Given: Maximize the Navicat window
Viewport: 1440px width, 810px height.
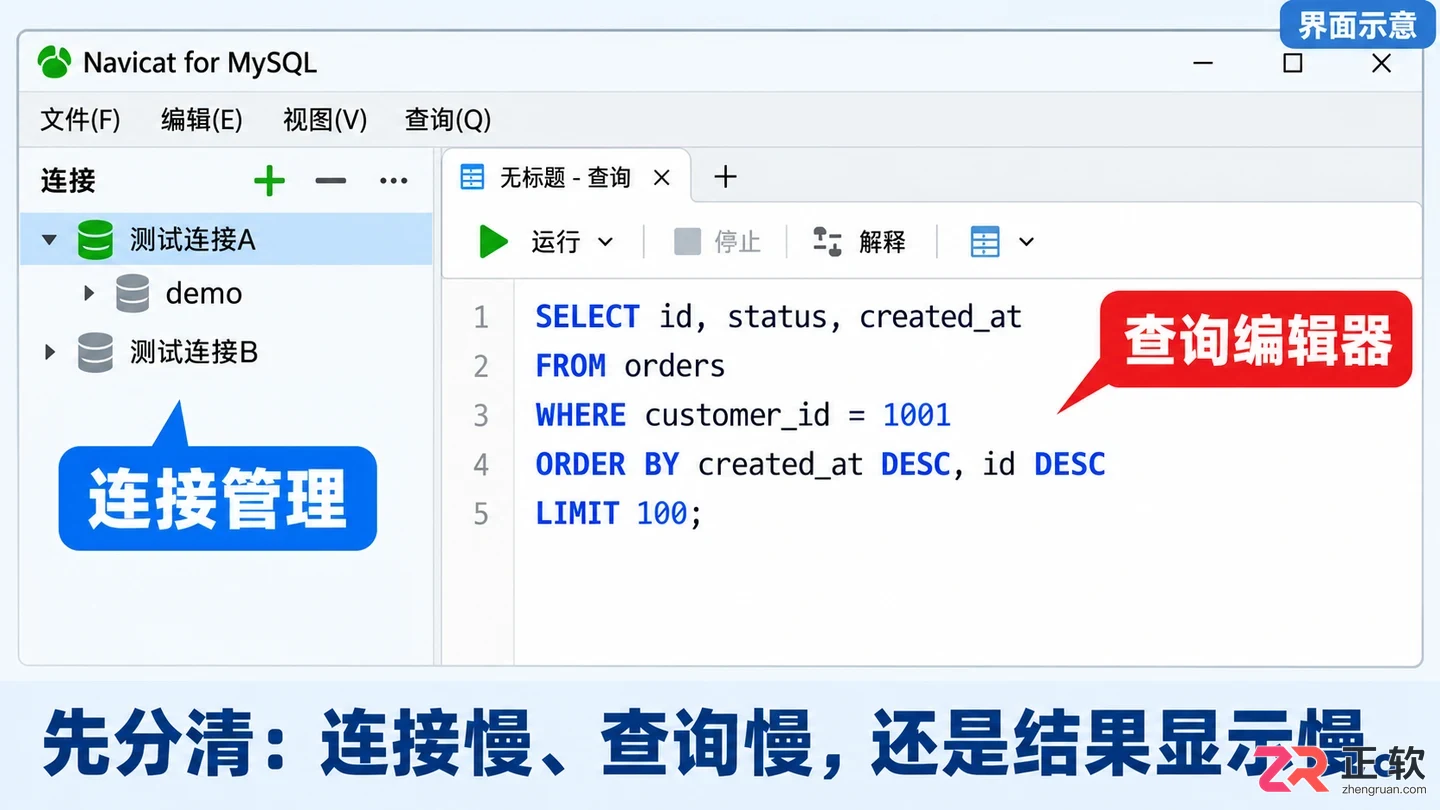Looking at the screenshot, I should 1293,63.
